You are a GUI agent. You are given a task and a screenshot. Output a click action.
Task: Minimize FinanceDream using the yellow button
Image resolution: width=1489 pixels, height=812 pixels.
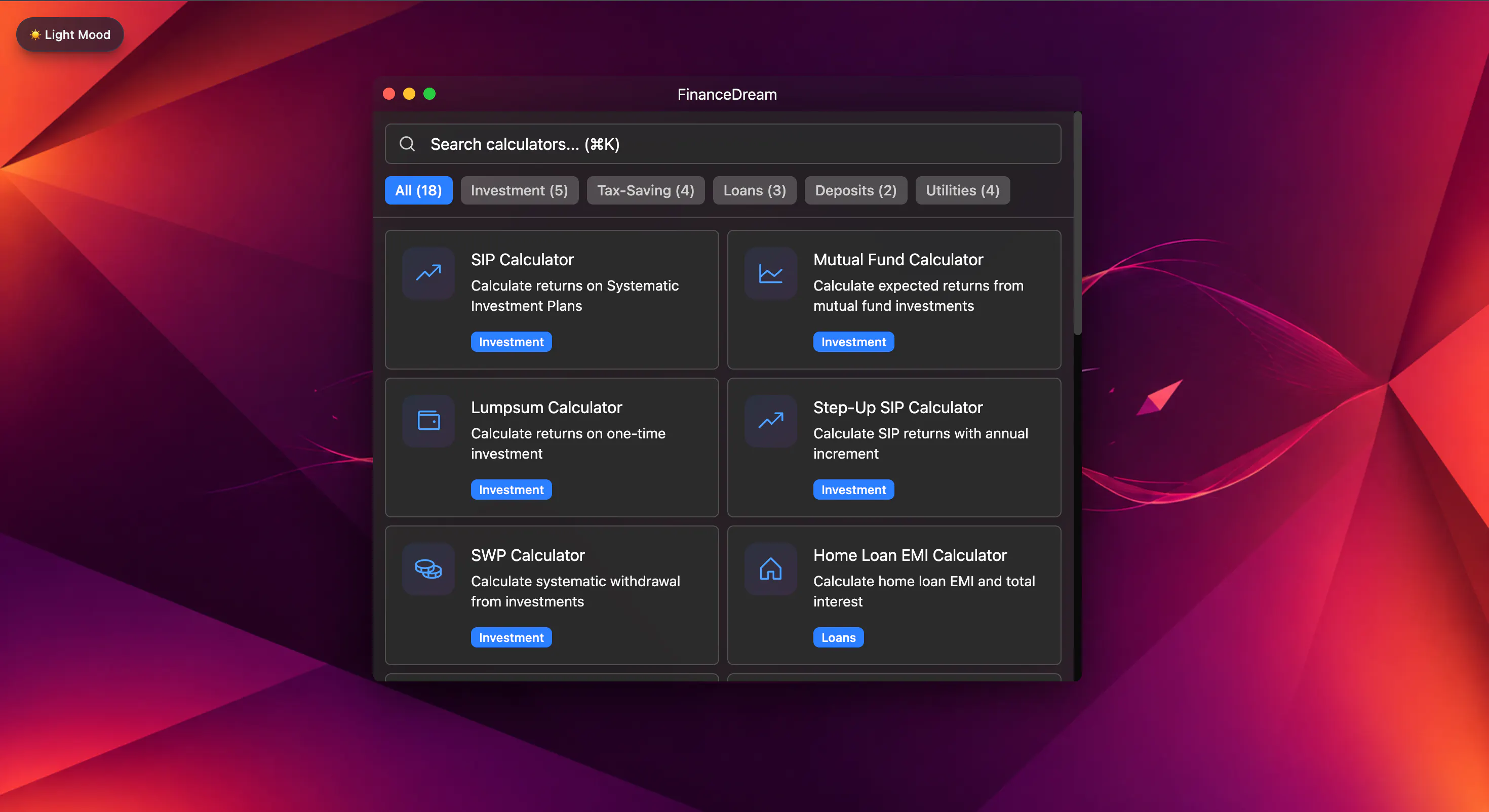point(409,94)
